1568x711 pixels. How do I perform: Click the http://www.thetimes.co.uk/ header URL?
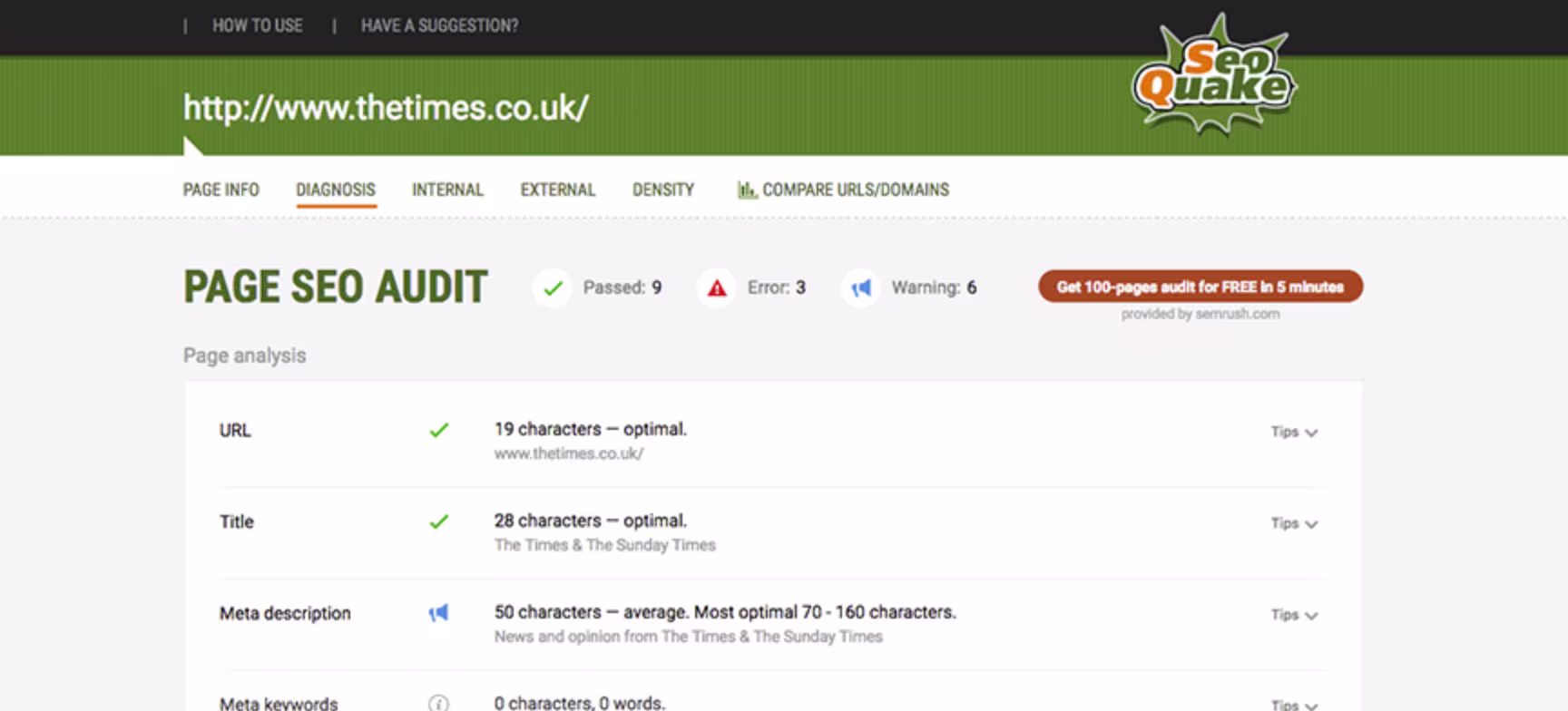click(x=386, y=108)
